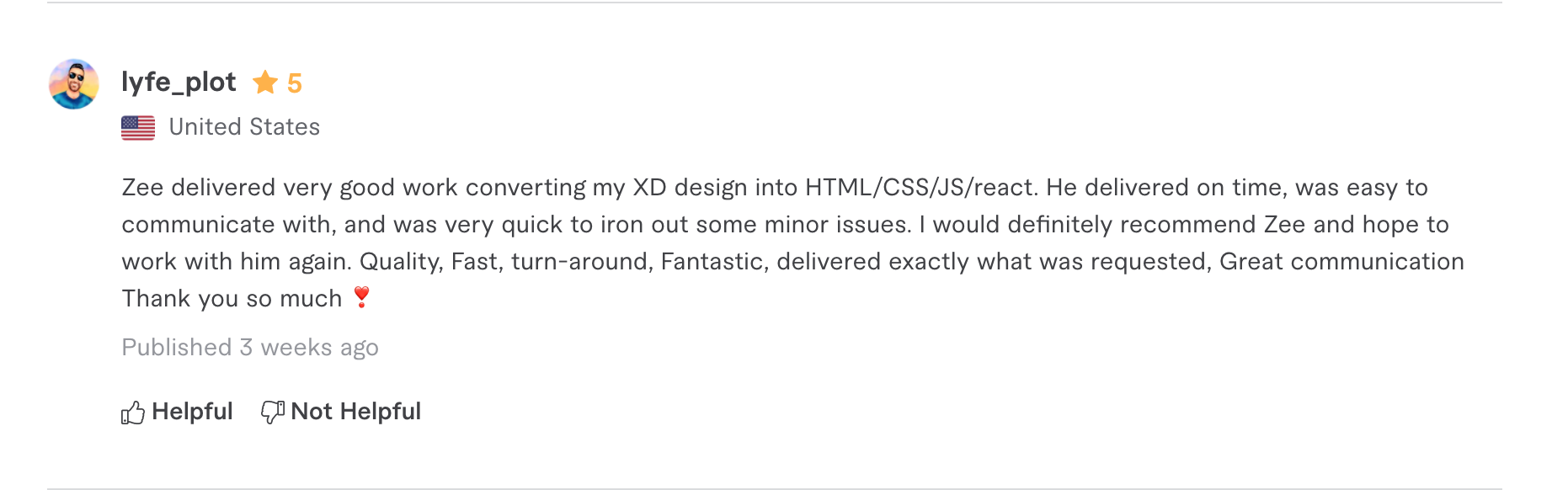This screenshot has height=490, width=1568.
Task: Click the lyfe_plot reviewer avatar
Action: tap(74, 84)
